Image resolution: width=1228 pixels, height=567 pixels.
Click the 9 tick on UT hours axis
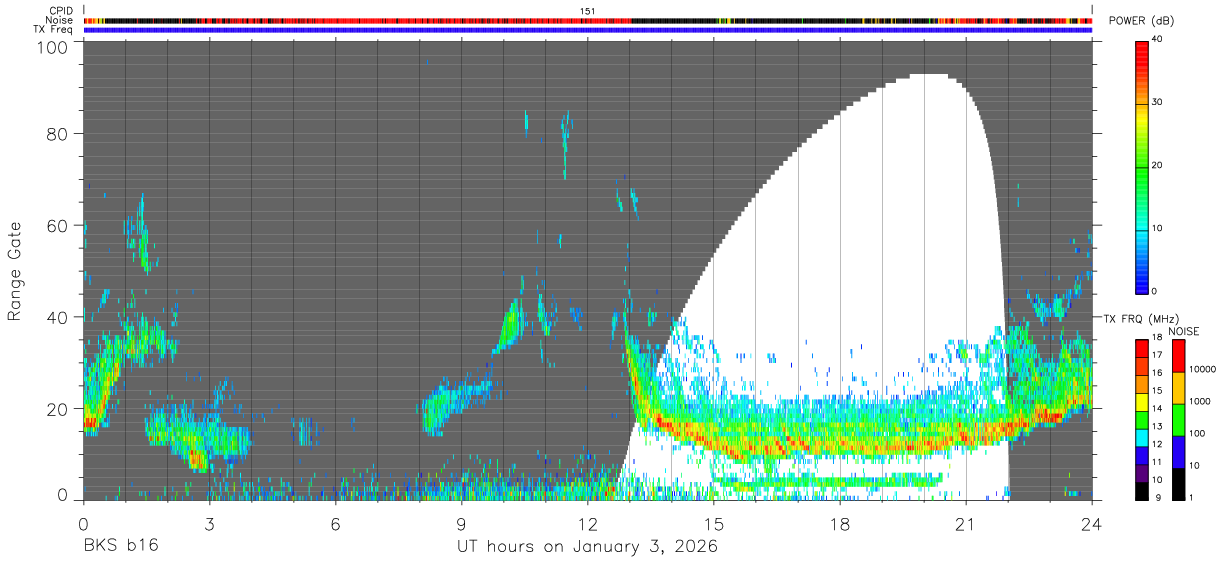[461, 523]
